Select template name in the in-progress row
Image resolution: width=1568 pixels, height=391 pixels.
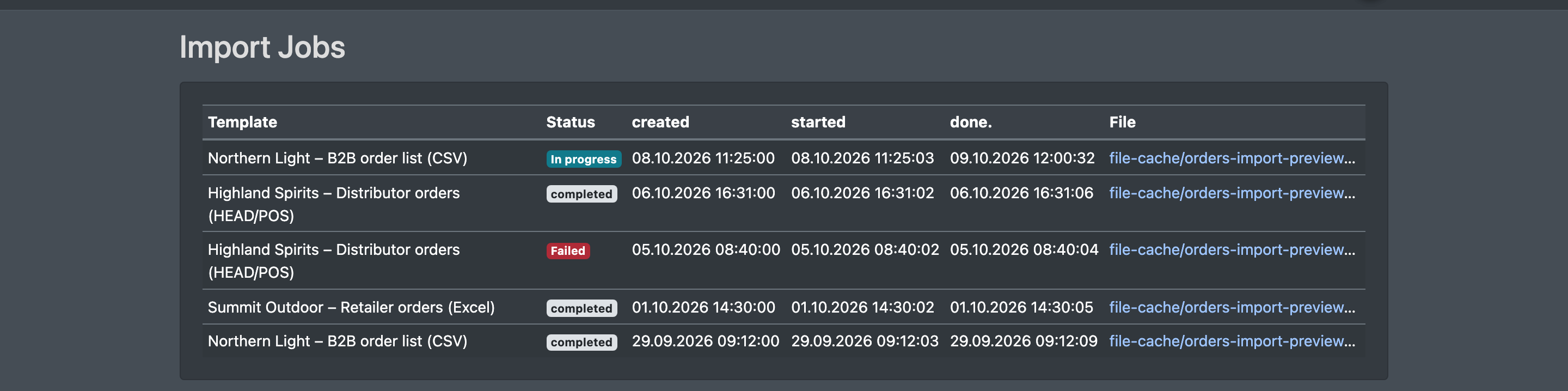click(337, 158)
